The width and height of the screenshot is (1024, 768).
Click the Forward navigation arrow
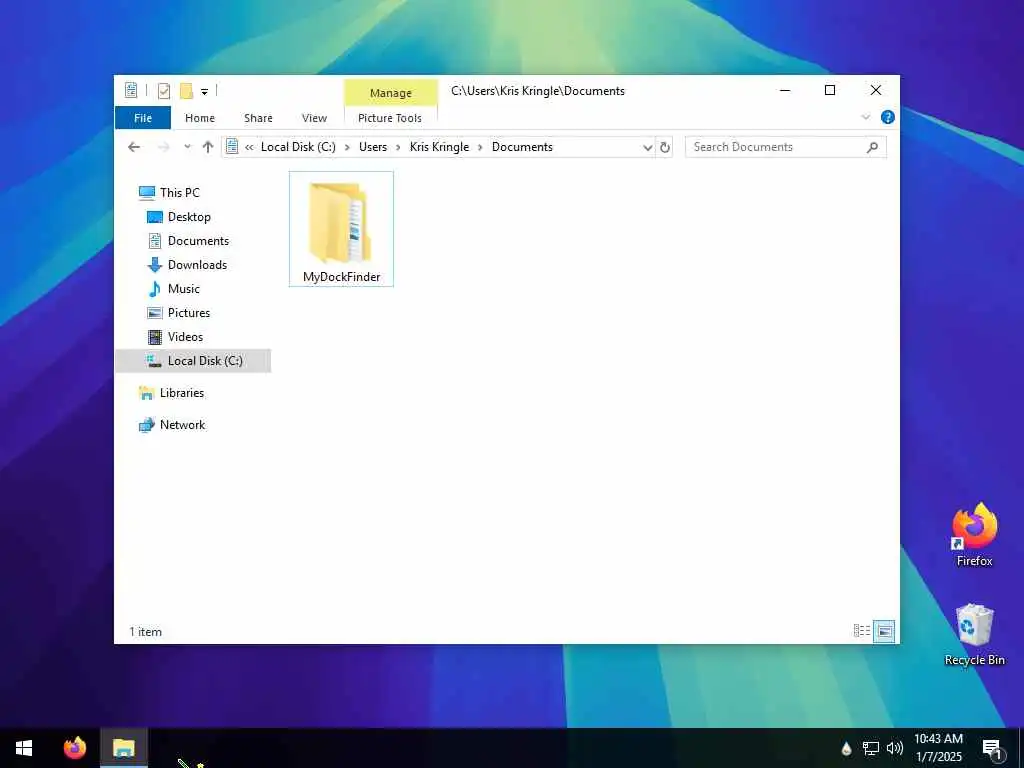pos(163,147)
